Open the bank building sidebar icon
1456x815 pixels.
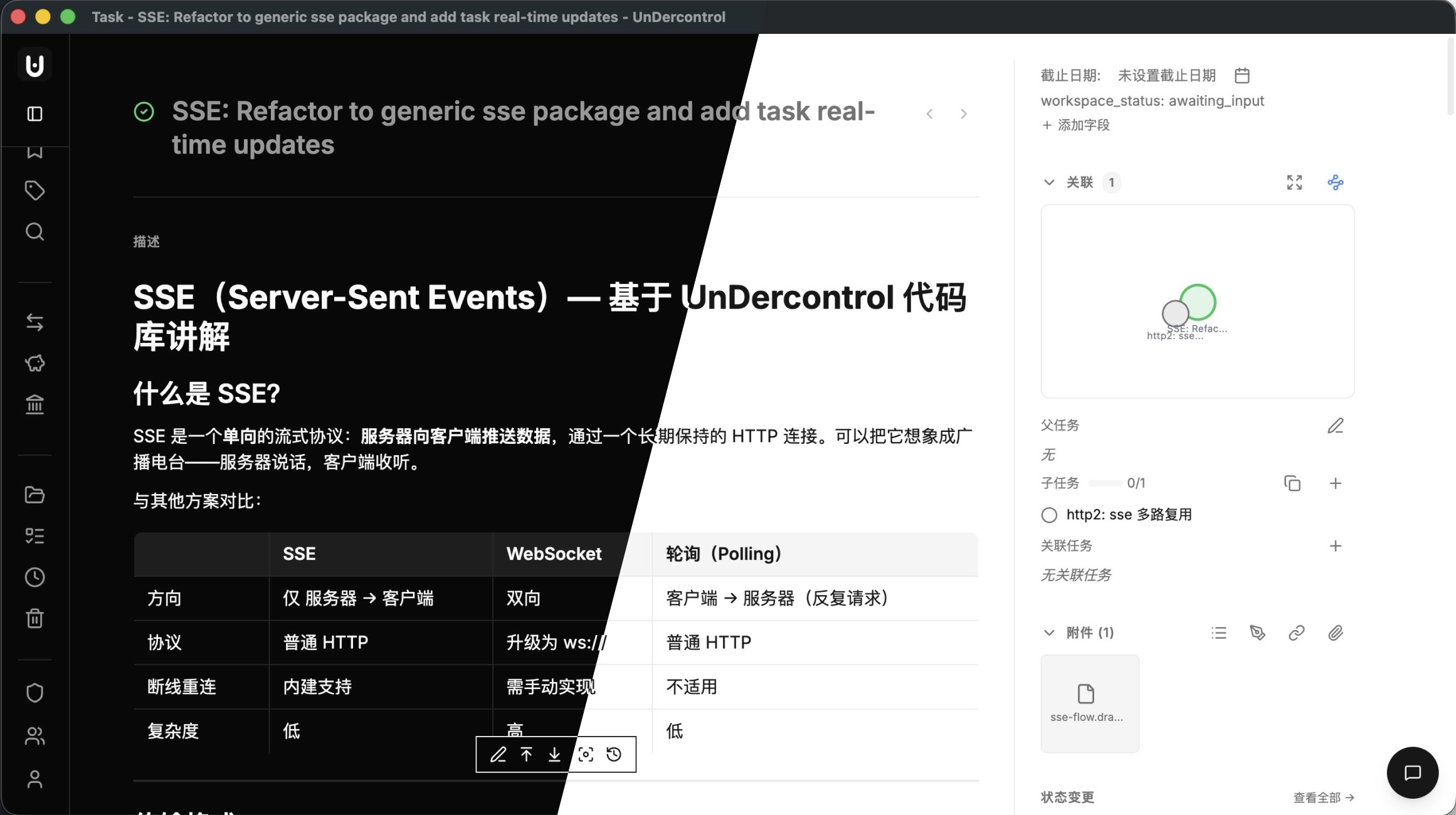click(34, 404)
